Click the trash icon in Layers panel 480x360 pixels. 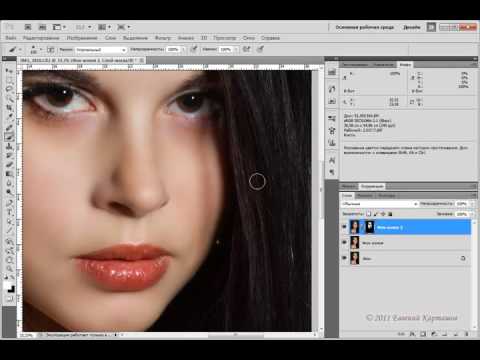466,333
